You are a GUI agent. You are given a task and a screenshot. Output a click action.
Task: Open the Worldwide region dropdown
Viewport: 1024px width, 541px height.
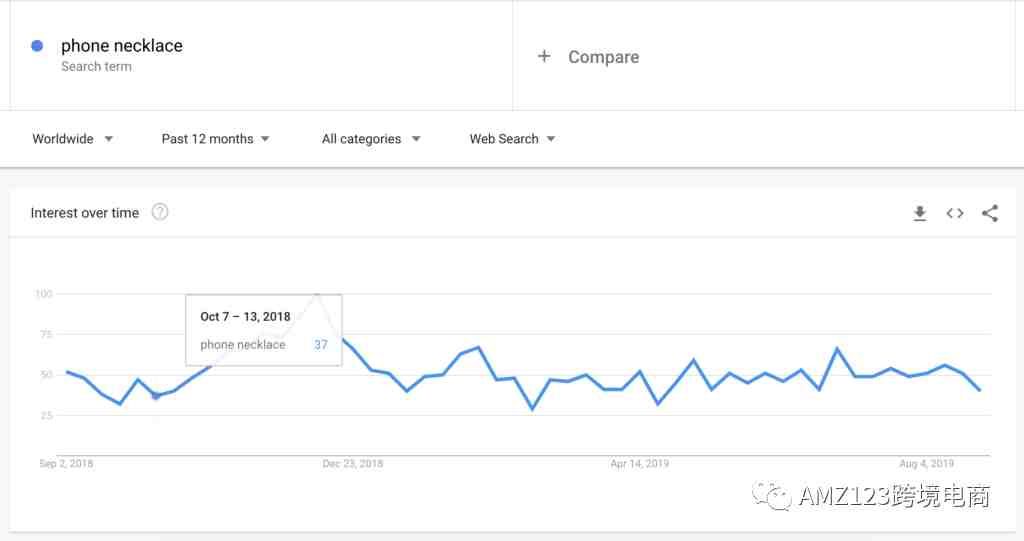[72, 139]
